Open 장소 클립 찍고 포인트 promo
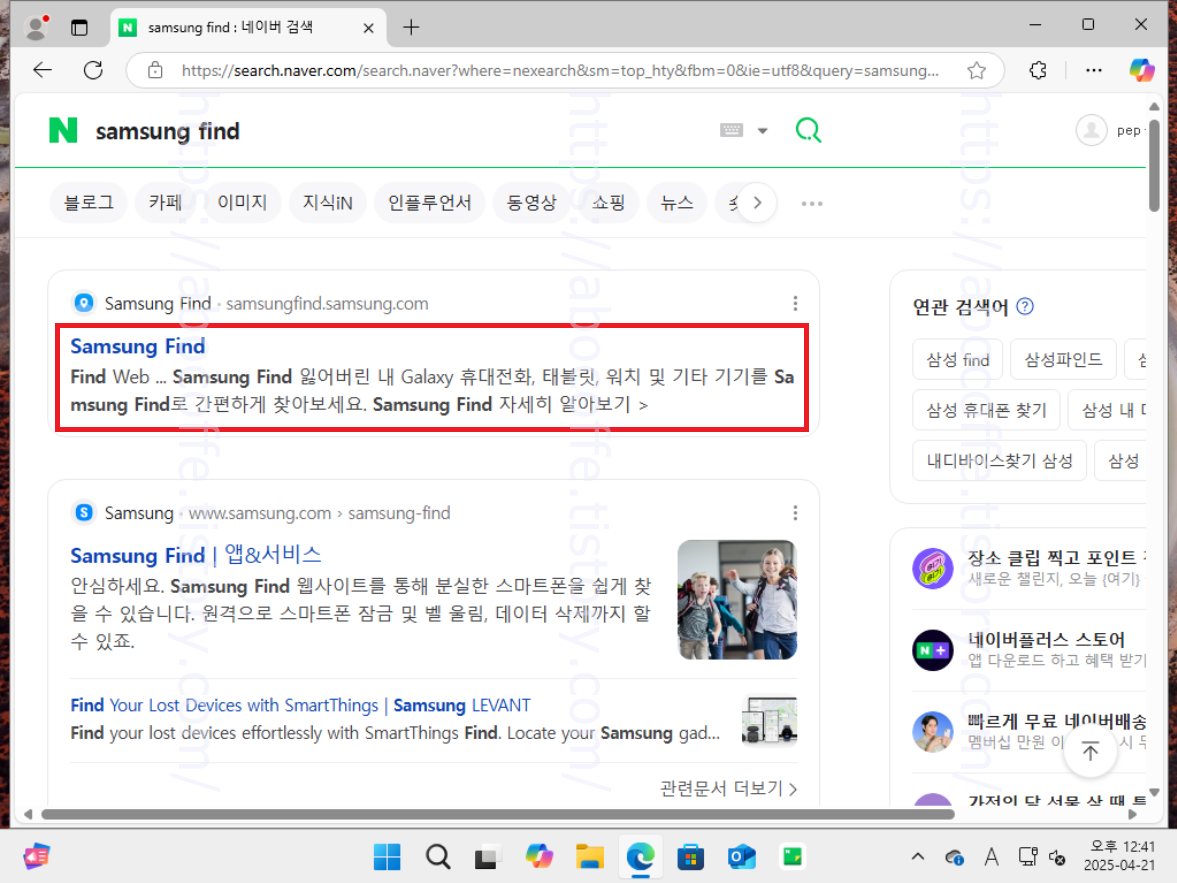 1028,568
